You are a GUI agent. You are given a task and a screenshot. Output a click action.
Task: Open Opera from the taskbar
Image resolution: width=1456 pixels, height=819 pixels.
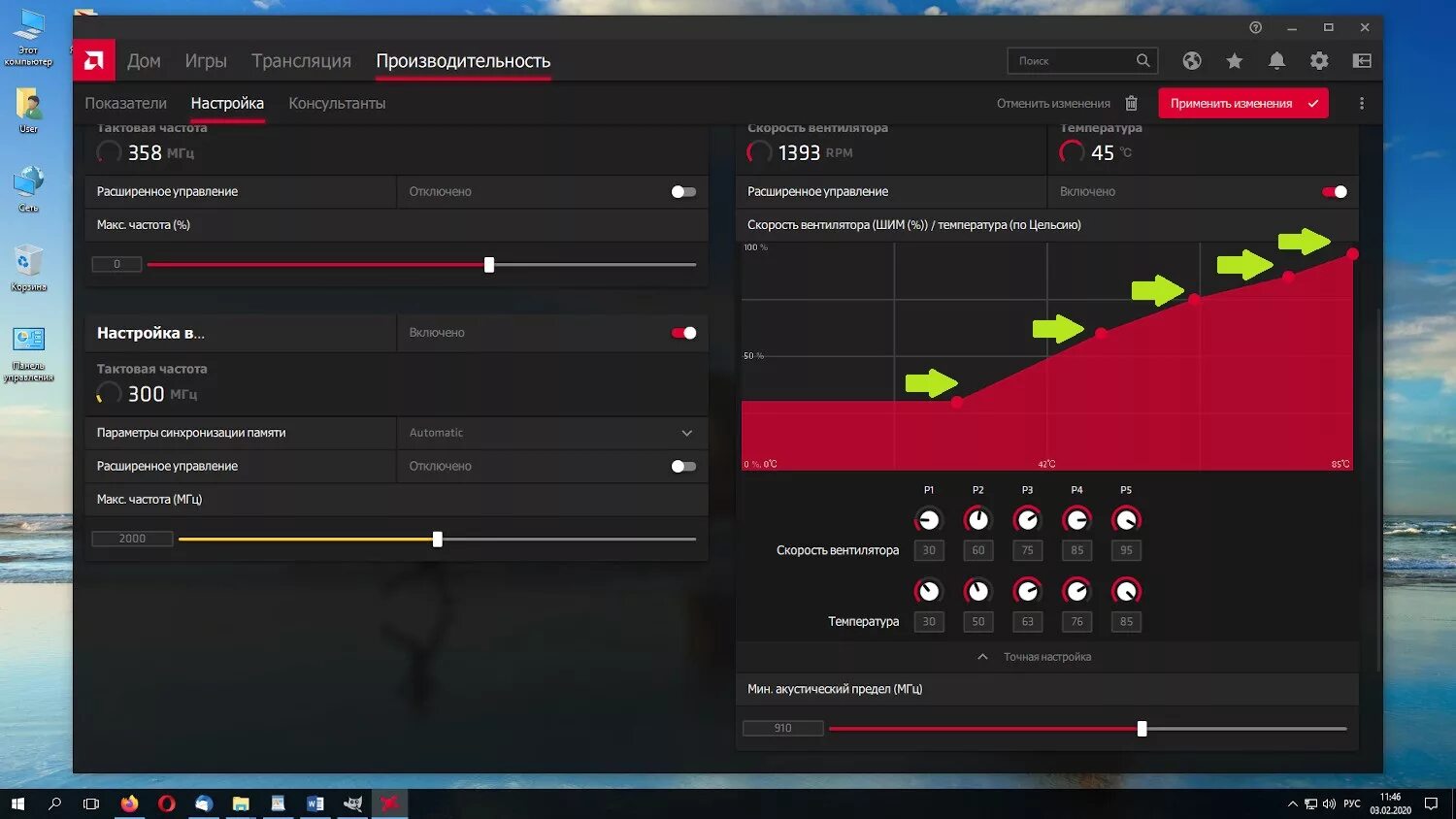click(167, 803)
